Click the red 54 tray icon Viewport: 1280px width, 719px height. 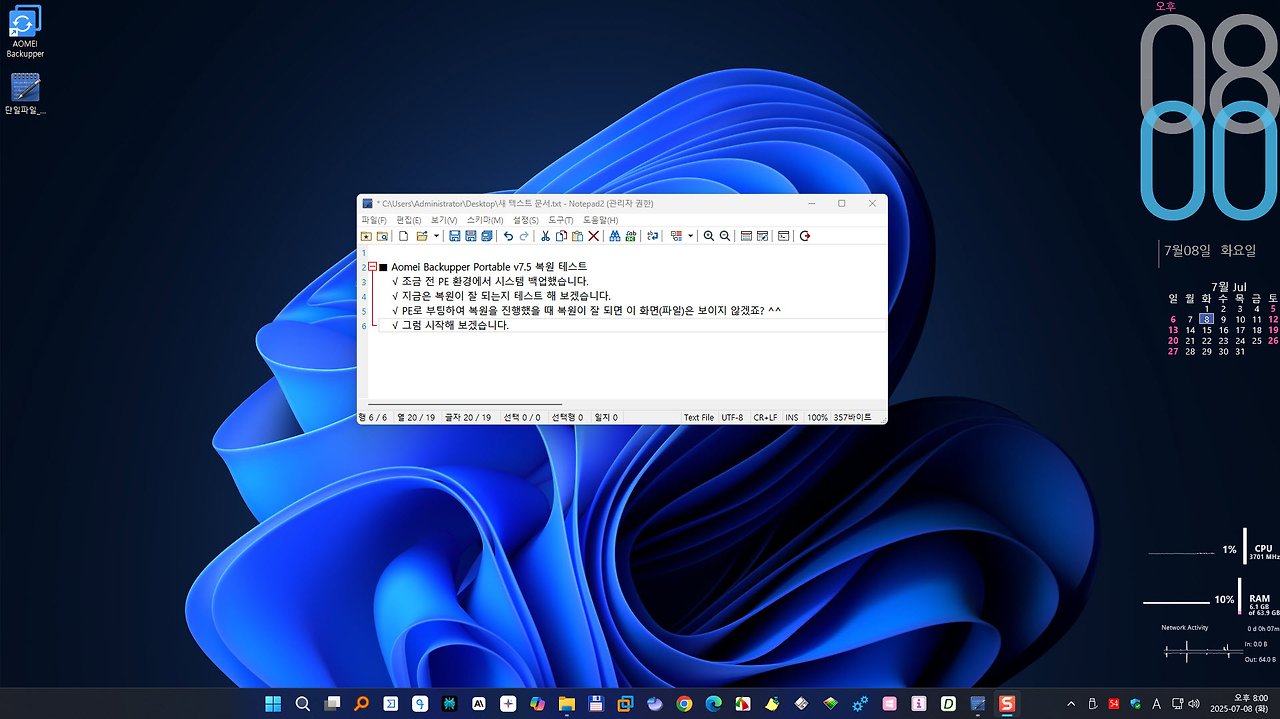(x=1114, y=704)
